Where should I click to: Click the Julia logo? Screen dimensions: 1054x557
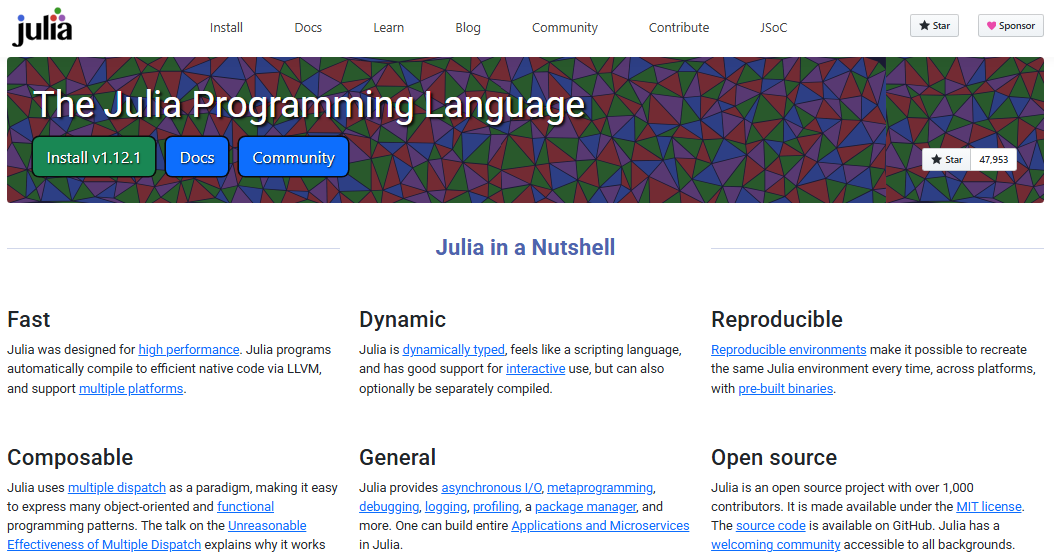tap(42, 28)
